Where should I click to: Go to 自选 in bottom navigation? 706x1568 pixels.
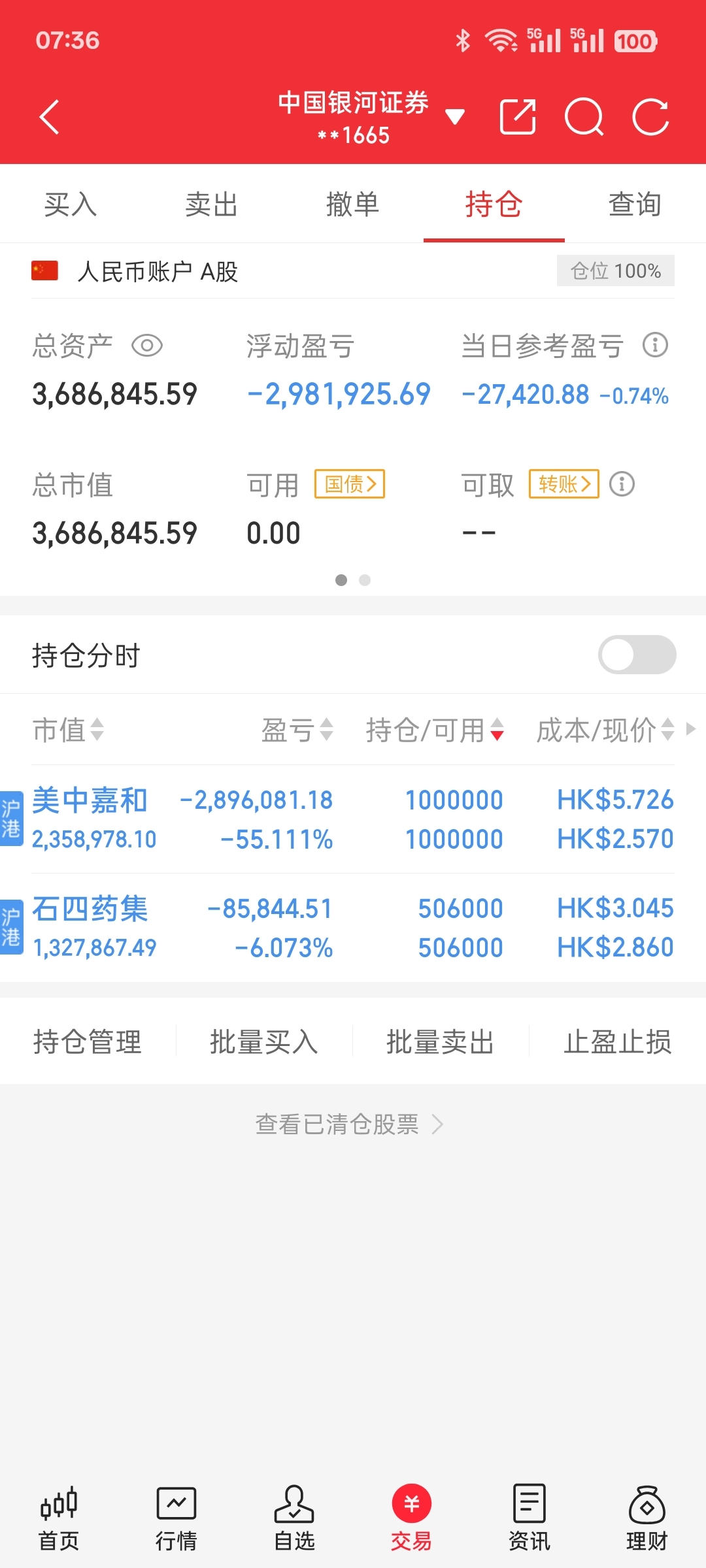[294, 1517]
